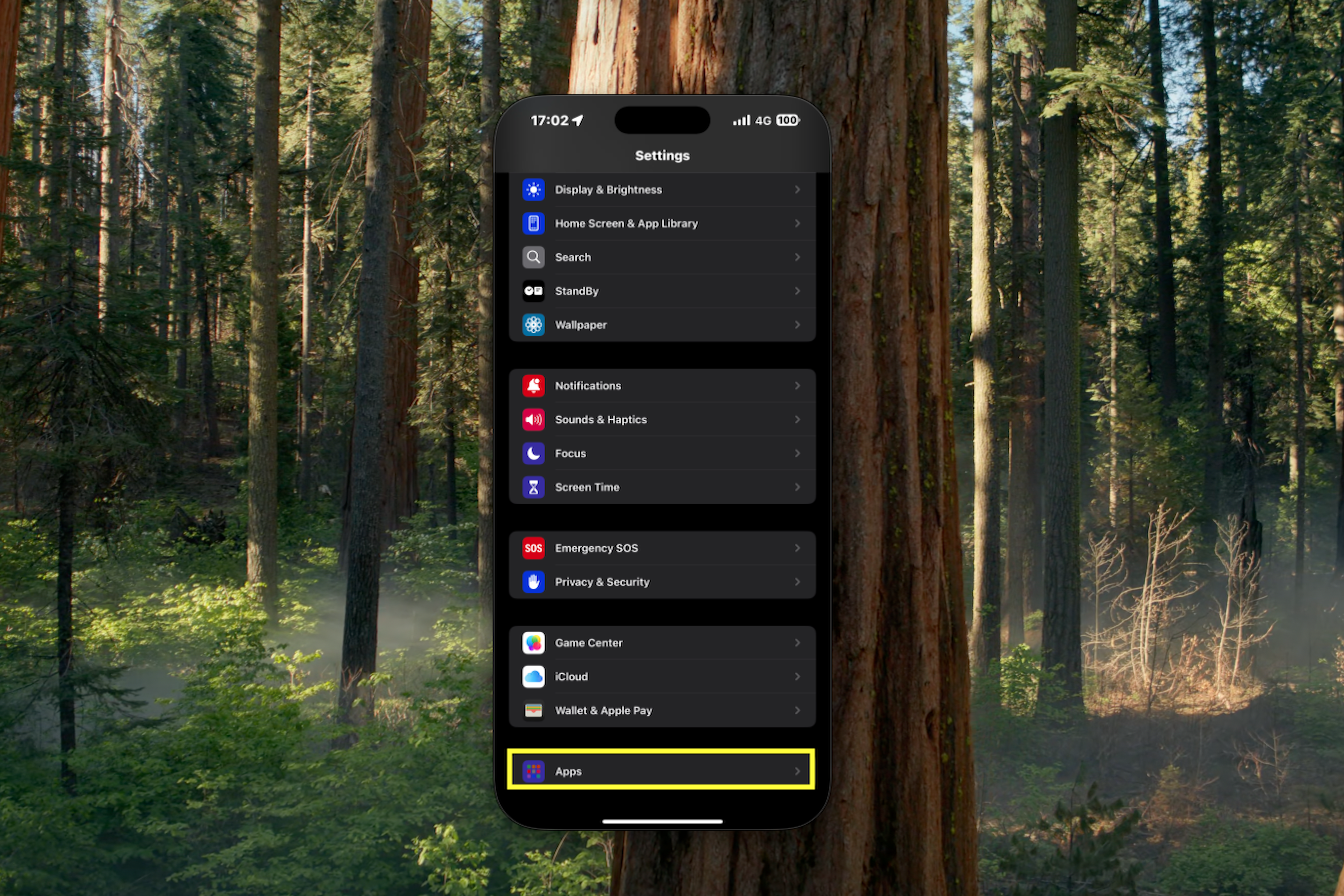Tap the Search magnifier icon
This screenshot has width=1344, height=896.
(533, 257)
